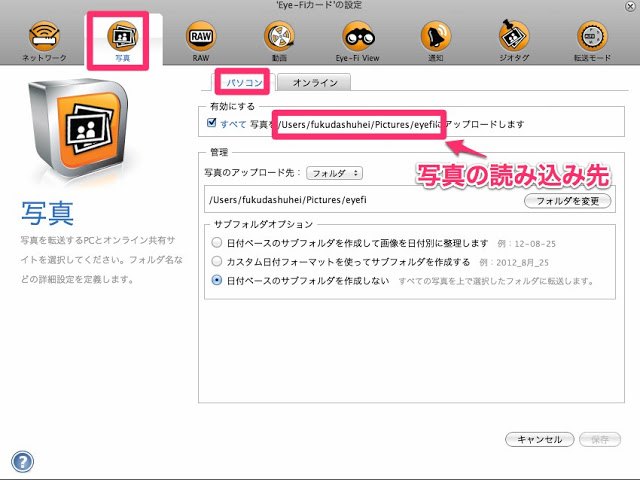Screen dimensions: 640x480
Task: Open the 動画 (Video) film reel icon
Action: click(279, 41)
